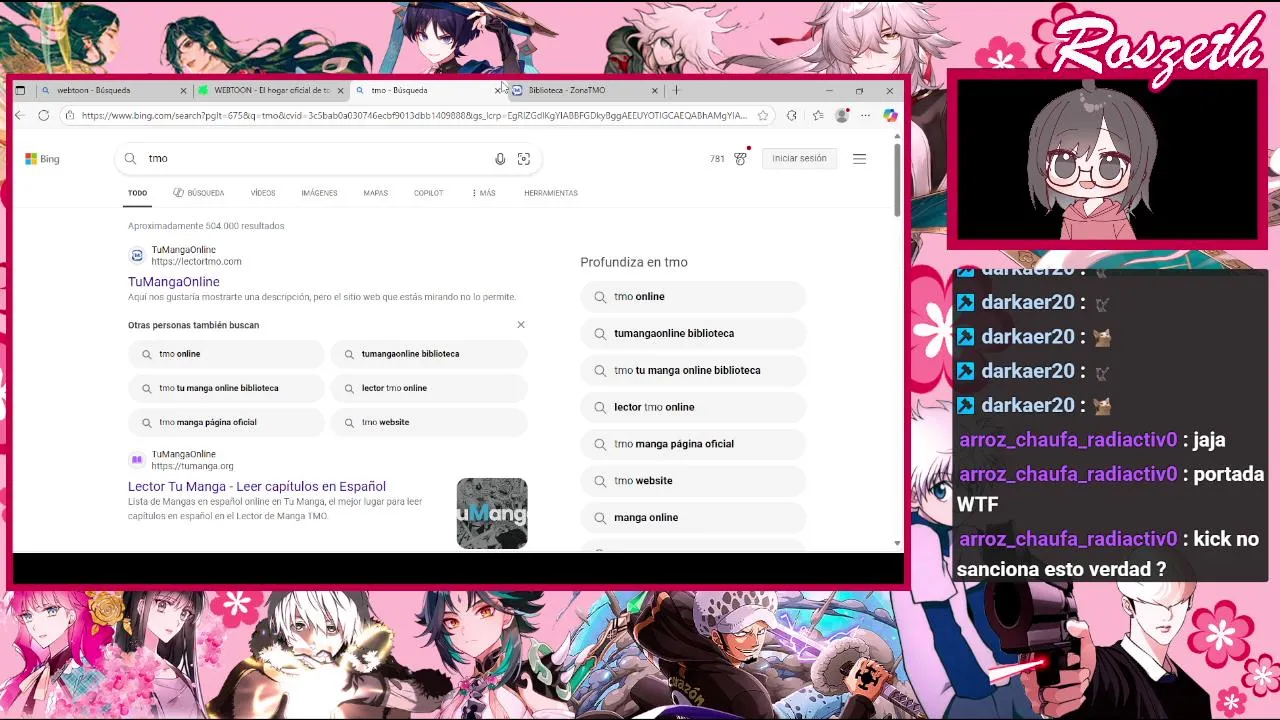Click the tumanga.org URL text

tap(192, 466)
